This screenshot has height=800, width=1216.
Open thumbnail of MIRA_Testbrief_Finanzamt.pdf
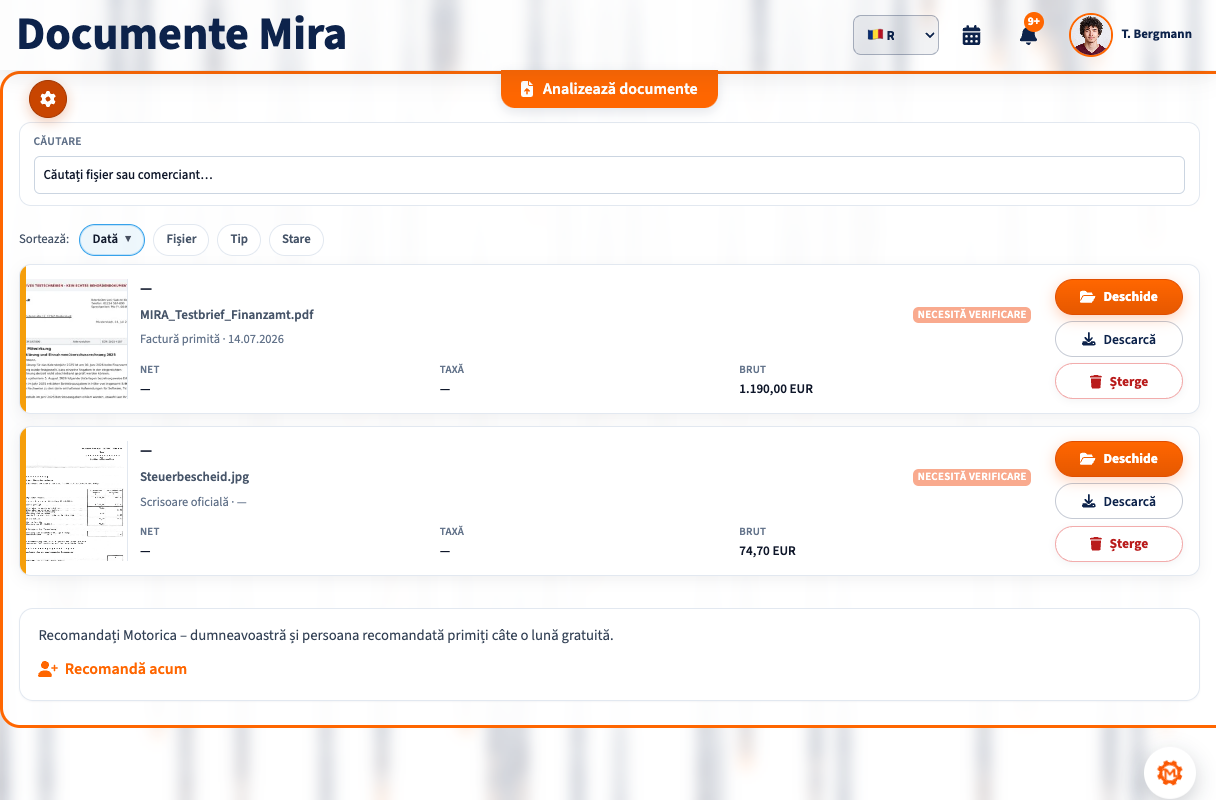point(77,339)
